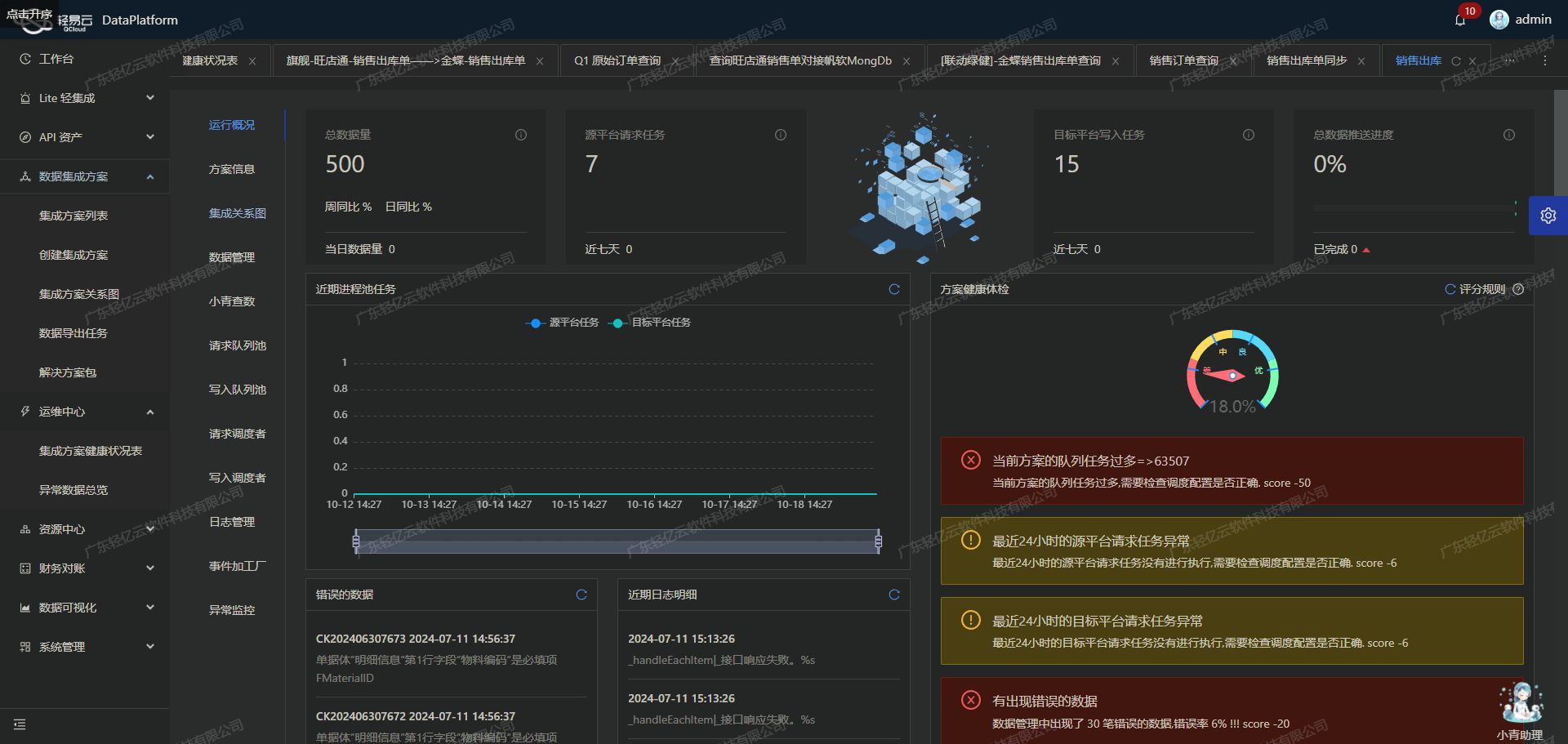Refresh the 近期日志明细 panel
This screenshot has height=744, width=1568.
click(894, 595)
